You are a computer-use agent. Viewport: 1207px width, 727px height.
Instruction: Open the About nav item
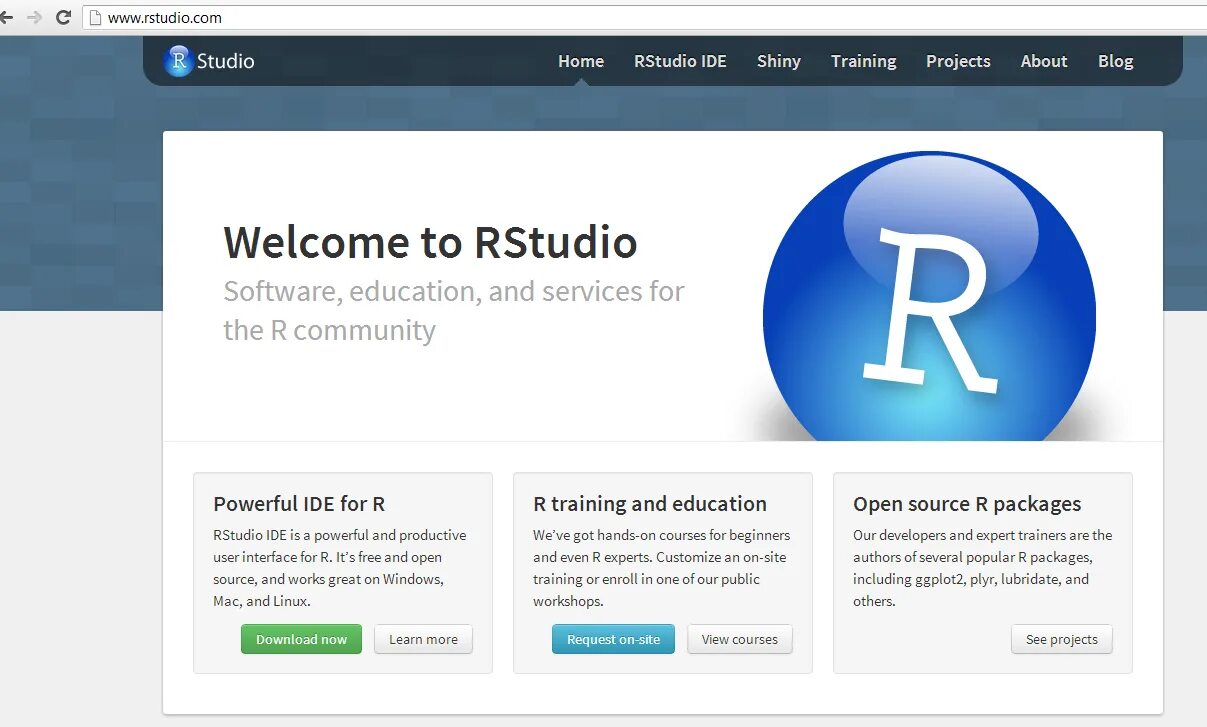(x=1044, y=61)
